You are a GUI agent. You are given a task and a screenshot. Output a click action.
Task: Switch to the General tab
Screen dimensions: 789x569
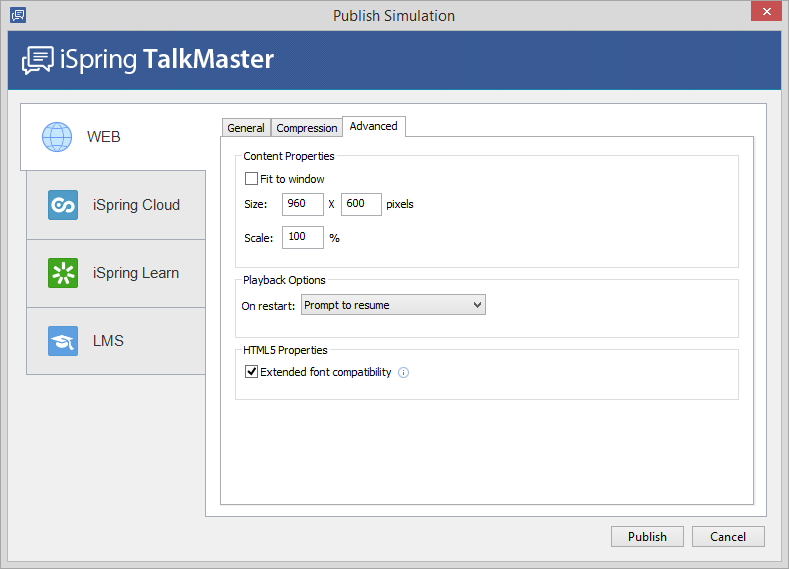point(246,128)
